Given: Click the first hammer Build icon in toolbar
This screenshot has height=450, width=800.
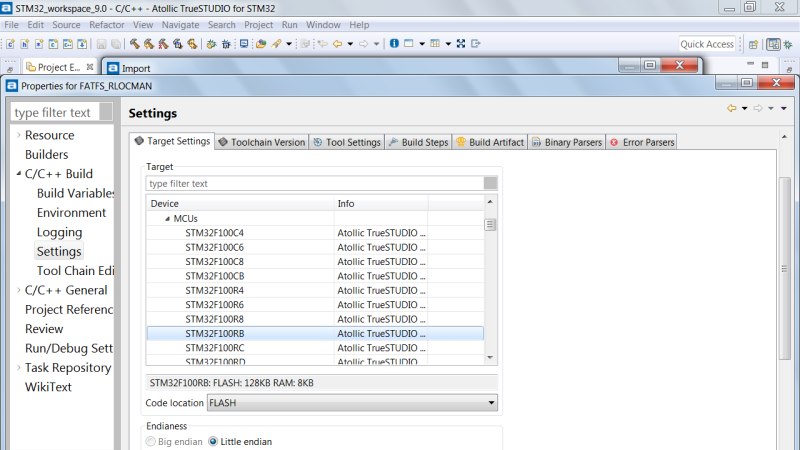Looking at the screenshot, I should point(135,44).
